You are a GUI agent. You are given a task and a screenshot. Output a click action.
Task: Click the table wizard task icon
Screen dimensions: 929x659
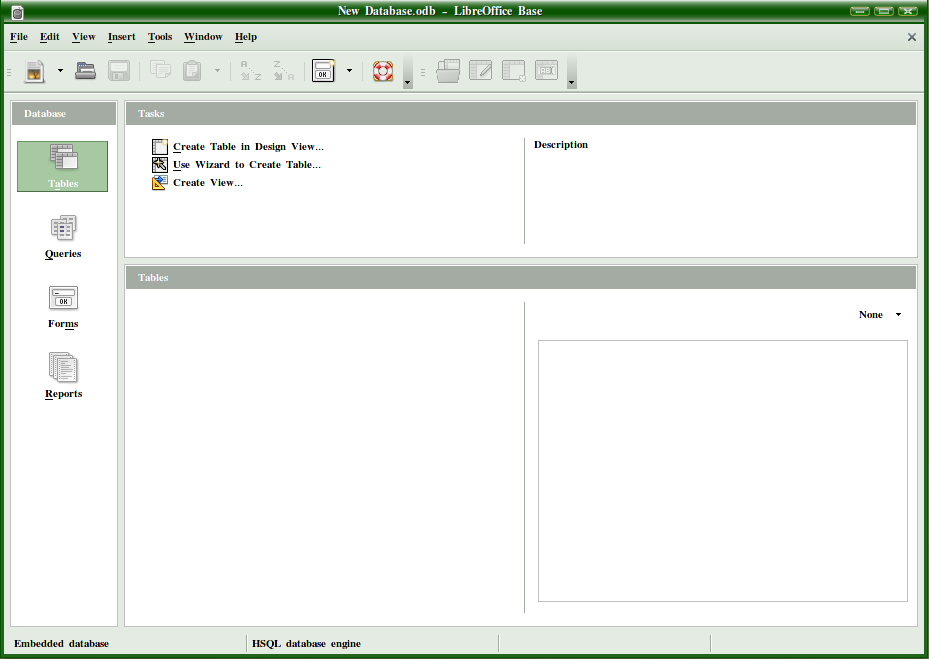point(160,164)
